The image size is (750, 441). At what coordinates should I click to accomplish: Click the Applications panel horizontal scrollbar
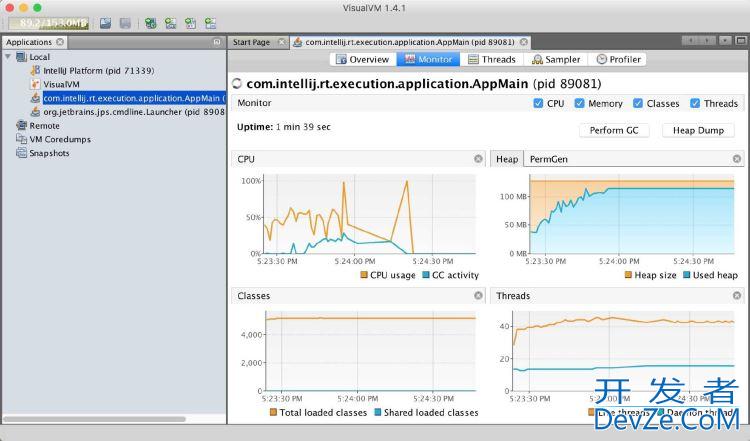tap(94, 419)
